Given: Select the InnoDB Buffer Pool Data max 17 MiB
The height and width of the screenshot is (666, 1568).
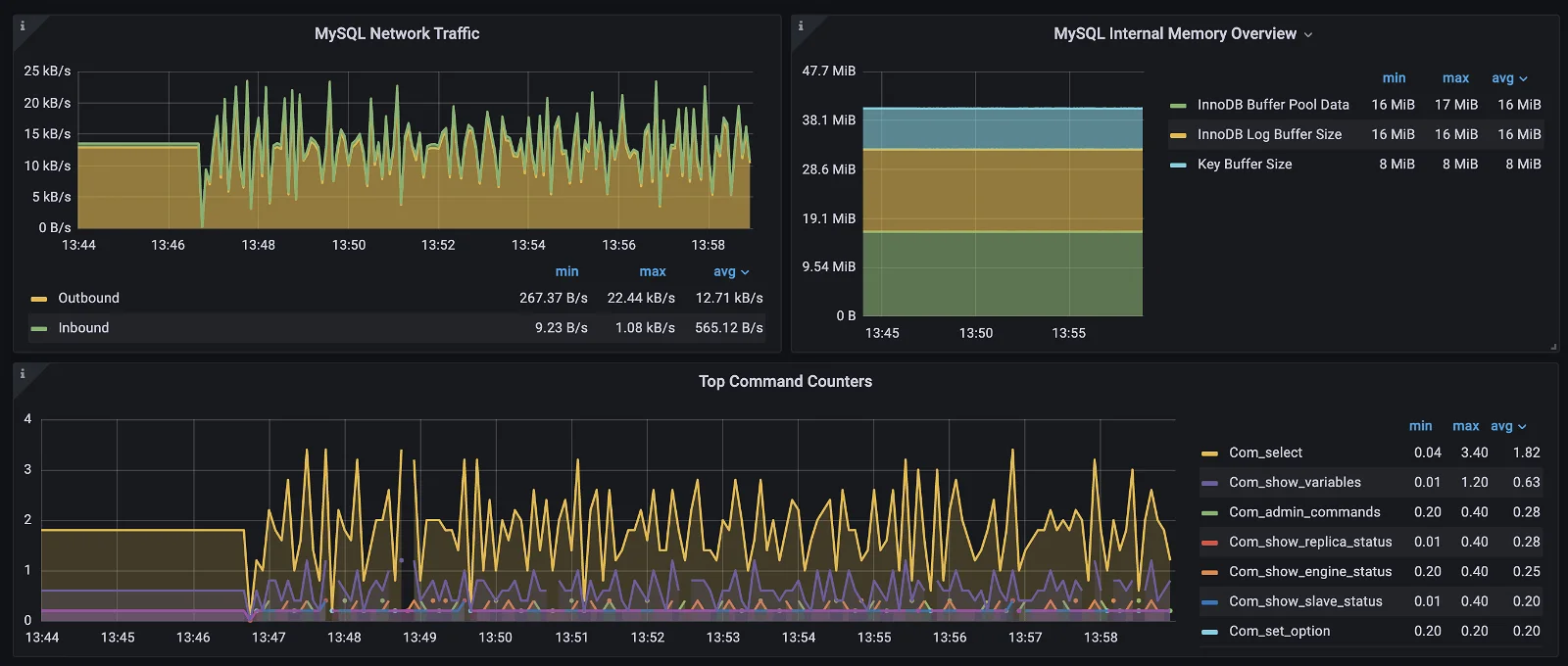Looking at the screenshot, I should 1456,104.
